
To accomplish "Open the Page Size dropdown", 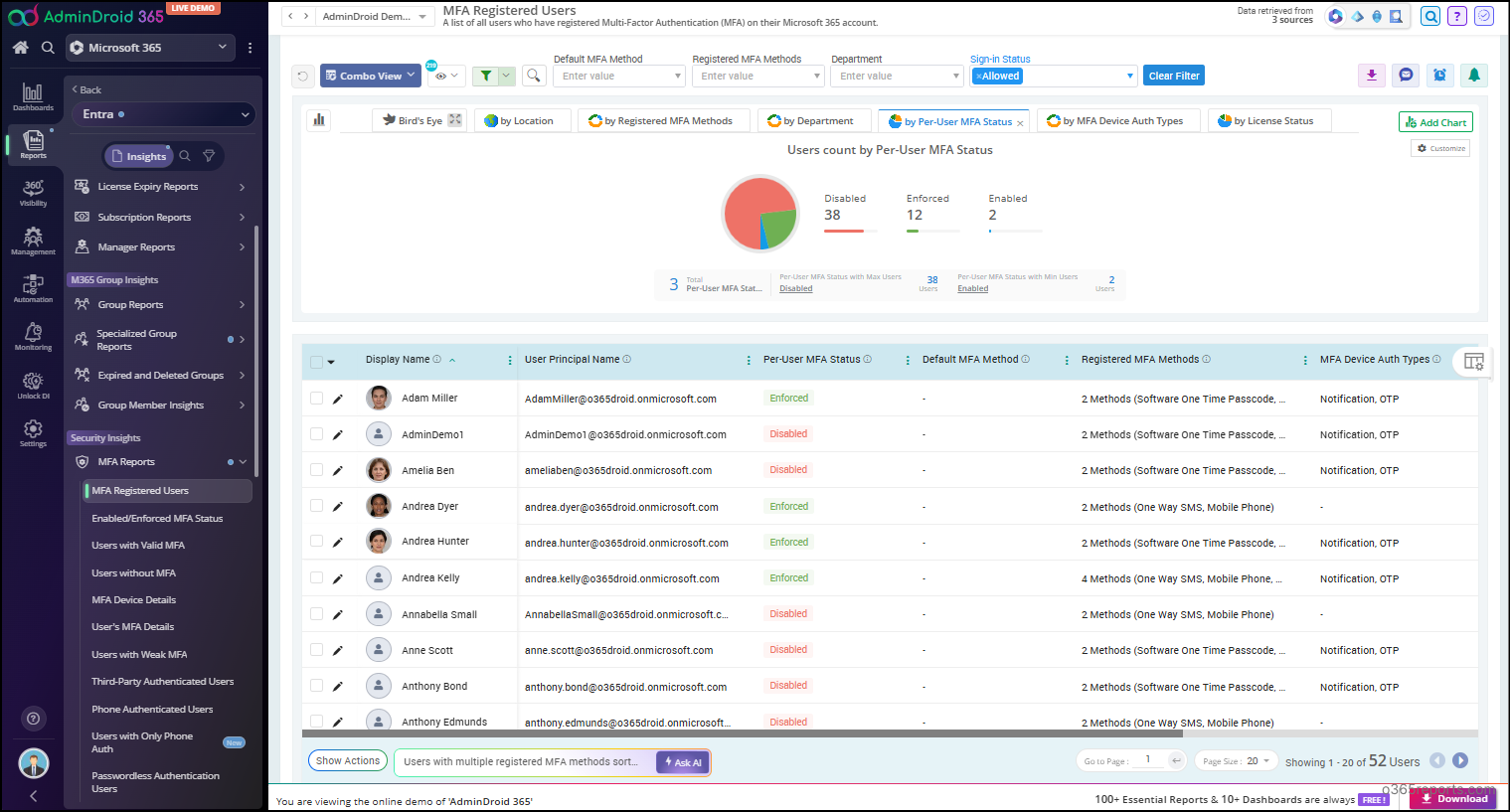I will point(1236,761).
